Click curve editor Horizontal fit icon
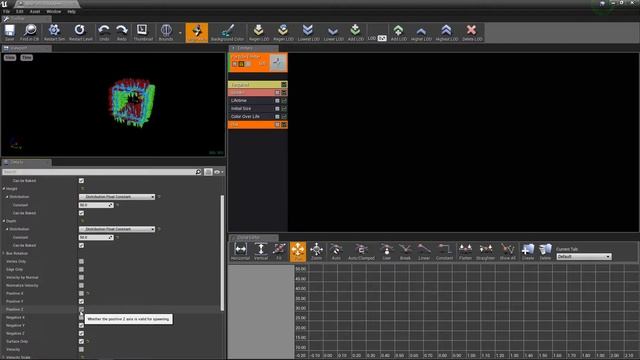Viewport: 640px width, 360px height. (240, 251)
